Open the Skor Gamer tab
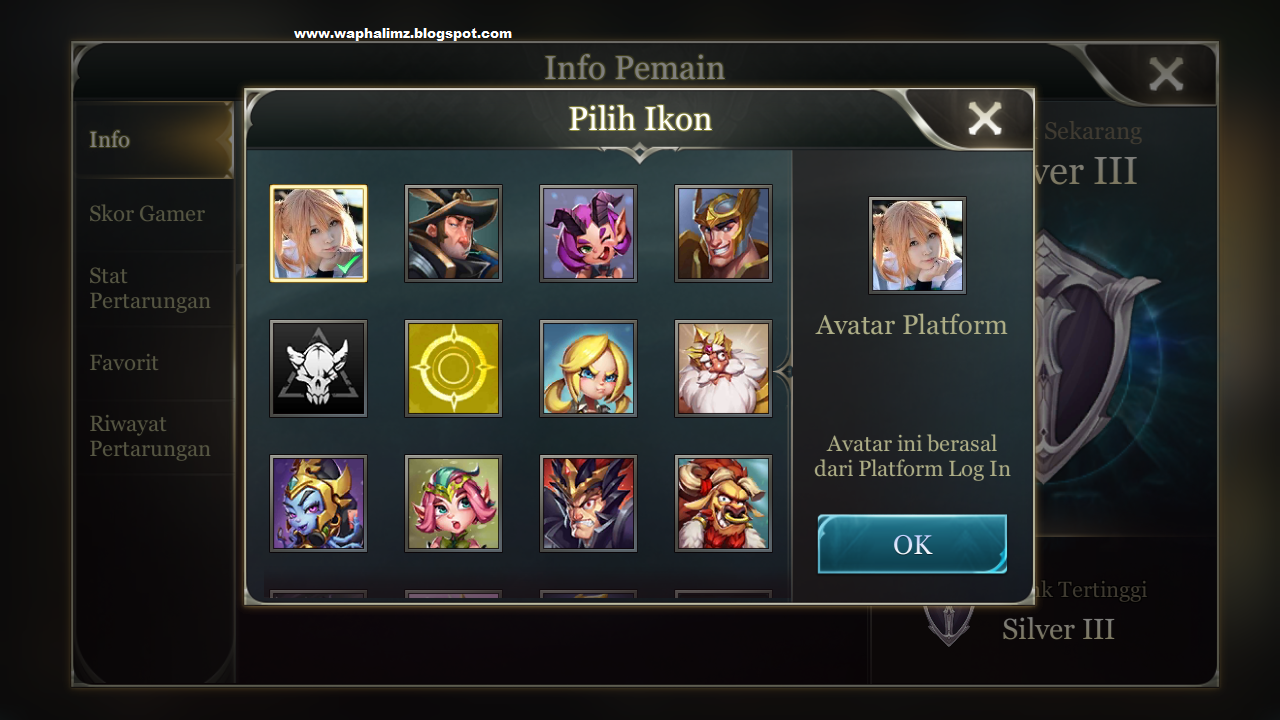The width and height of the screenshot is (1280, 720). 147,214
